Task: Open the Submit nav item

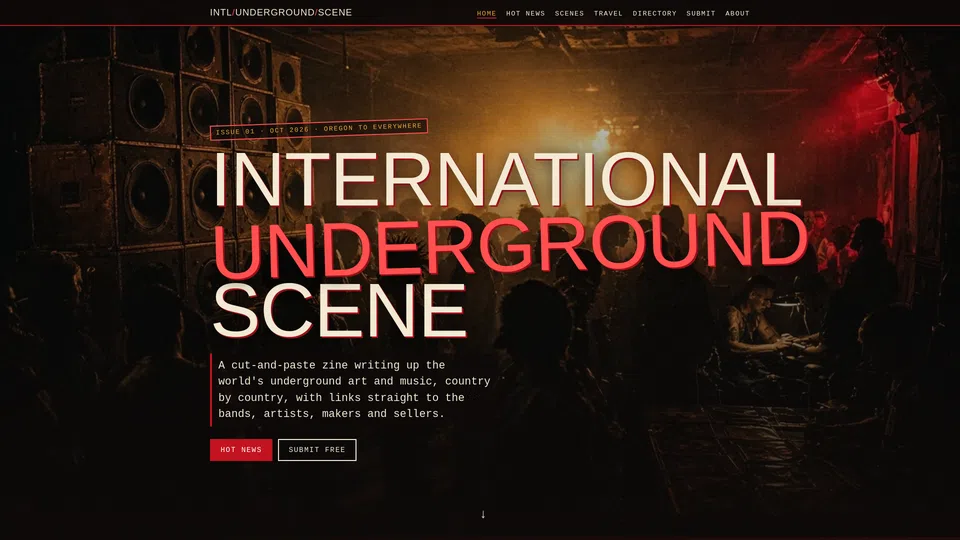Action: tap(700, 13)
